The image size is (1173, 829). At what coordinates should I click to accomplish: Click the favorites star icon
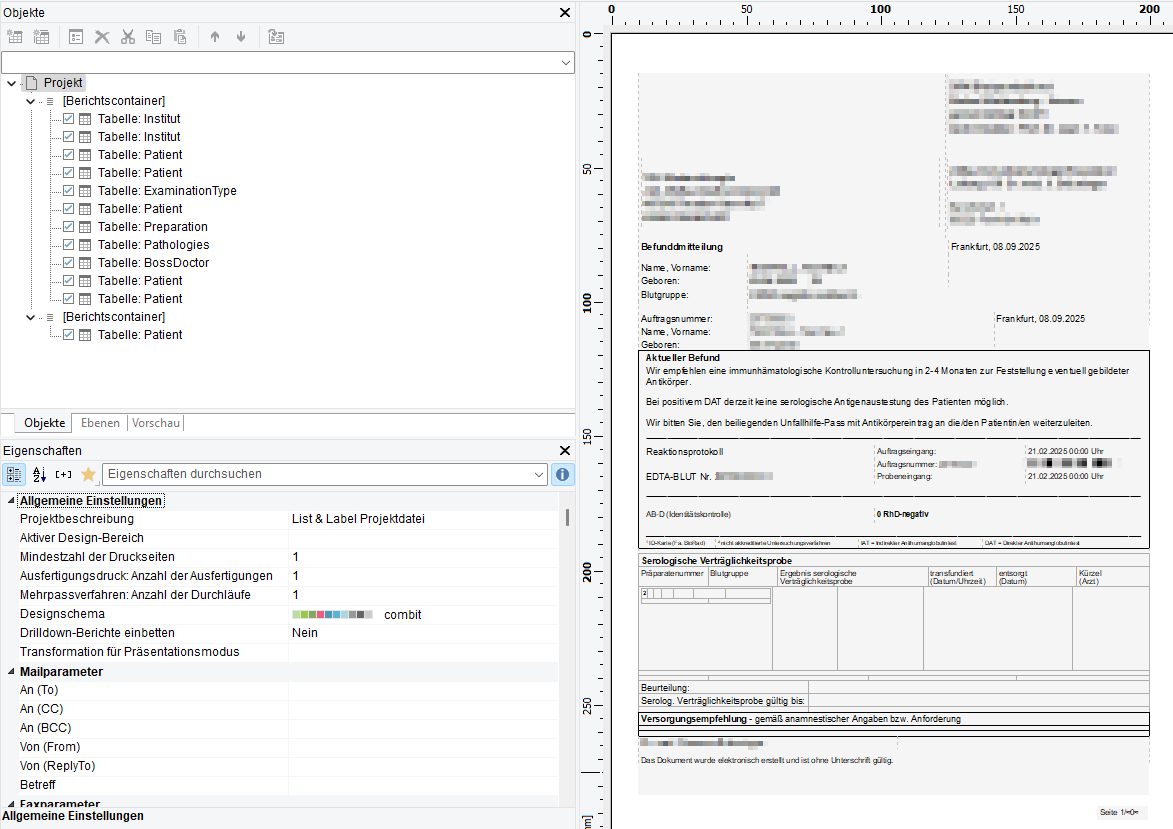[88, 474]
